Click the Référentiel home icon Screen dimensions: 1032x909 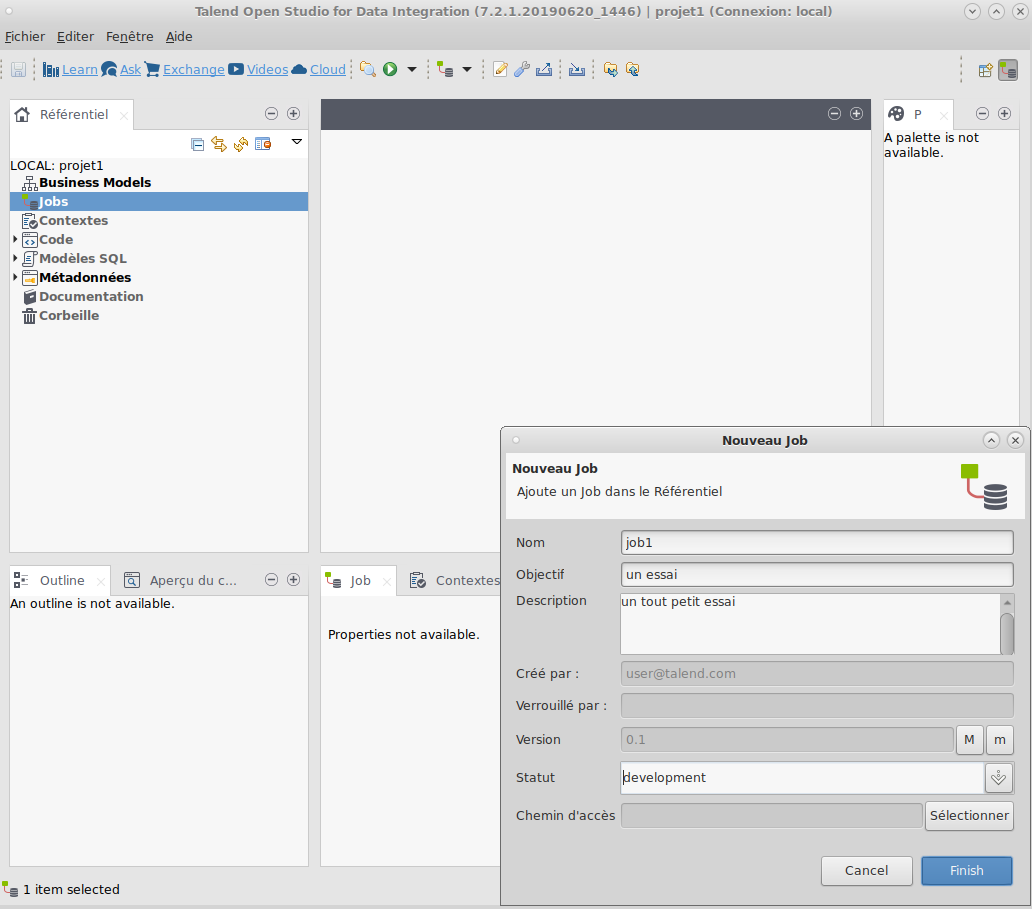tap(22, 115)
